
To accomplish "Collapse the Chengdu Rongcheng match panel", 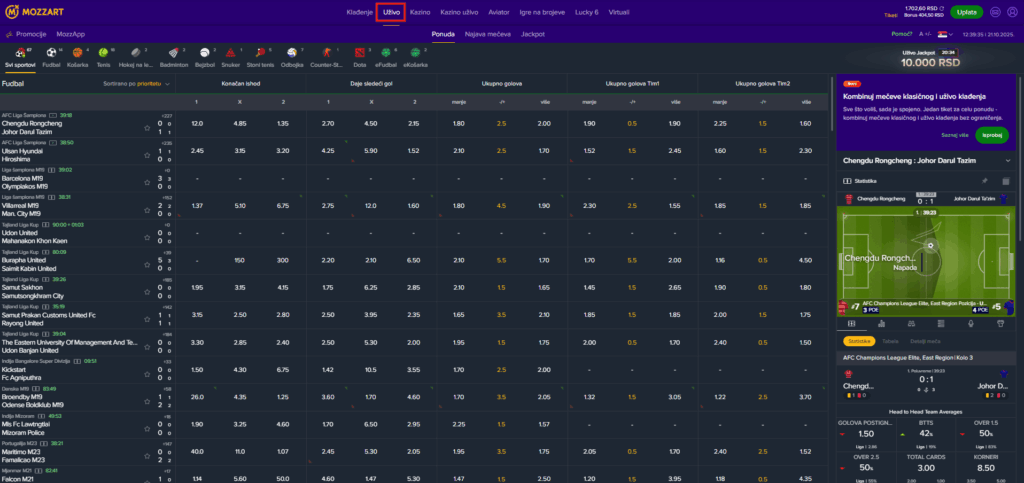I will tap(1008, 160).
